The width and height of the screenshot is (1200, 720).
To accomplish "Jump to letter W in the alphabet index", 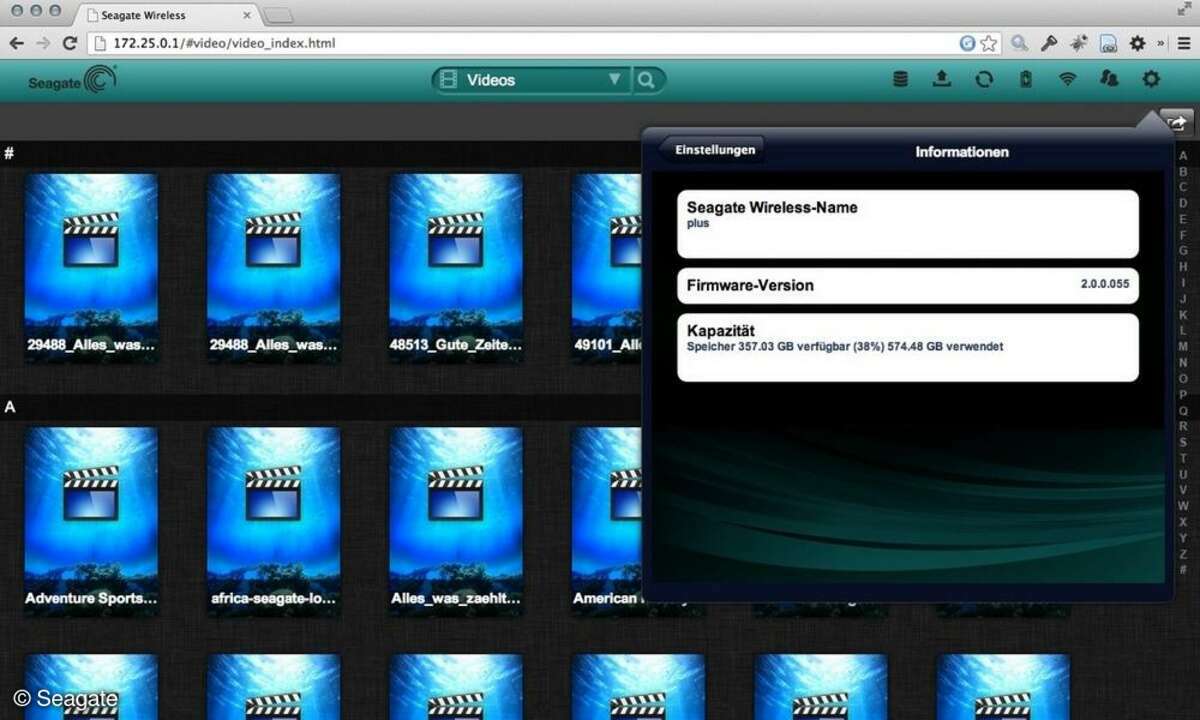I will click(x=1183, y=506).
